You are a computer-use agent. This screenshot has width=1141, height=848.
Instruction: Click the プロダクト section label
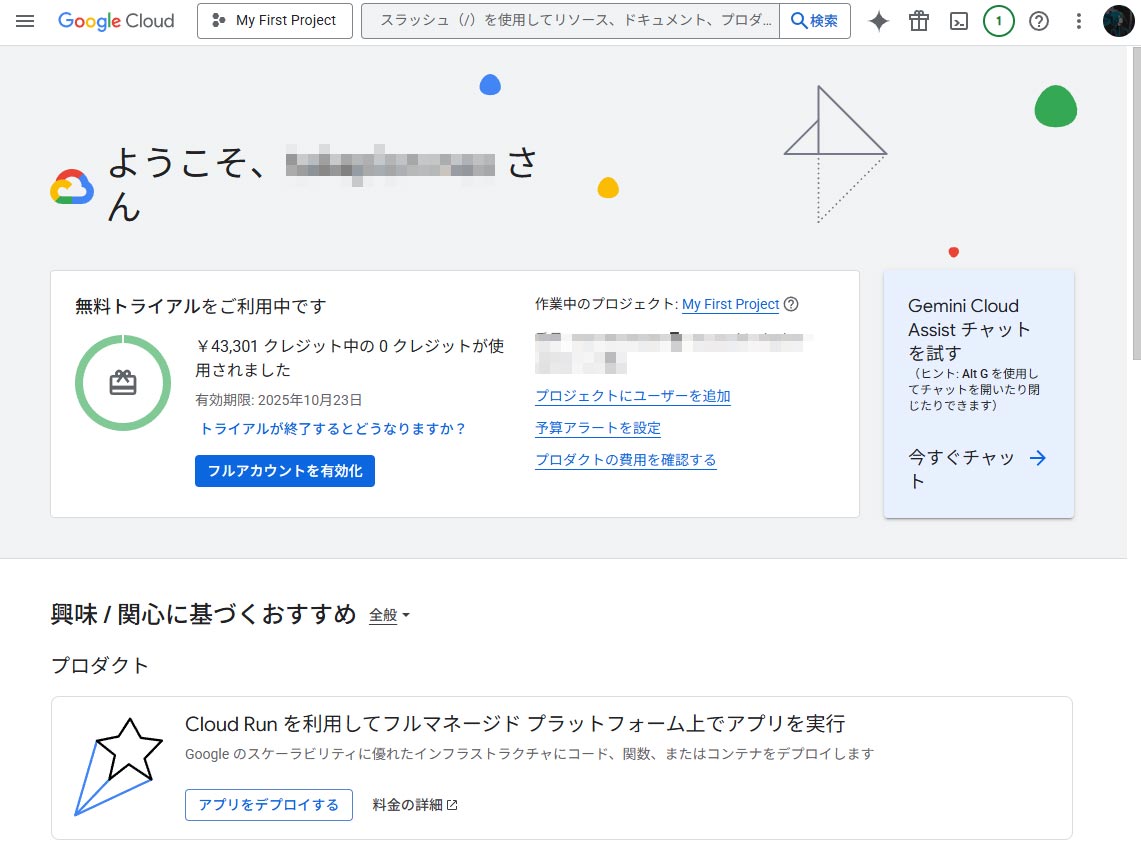coord(100,665)
